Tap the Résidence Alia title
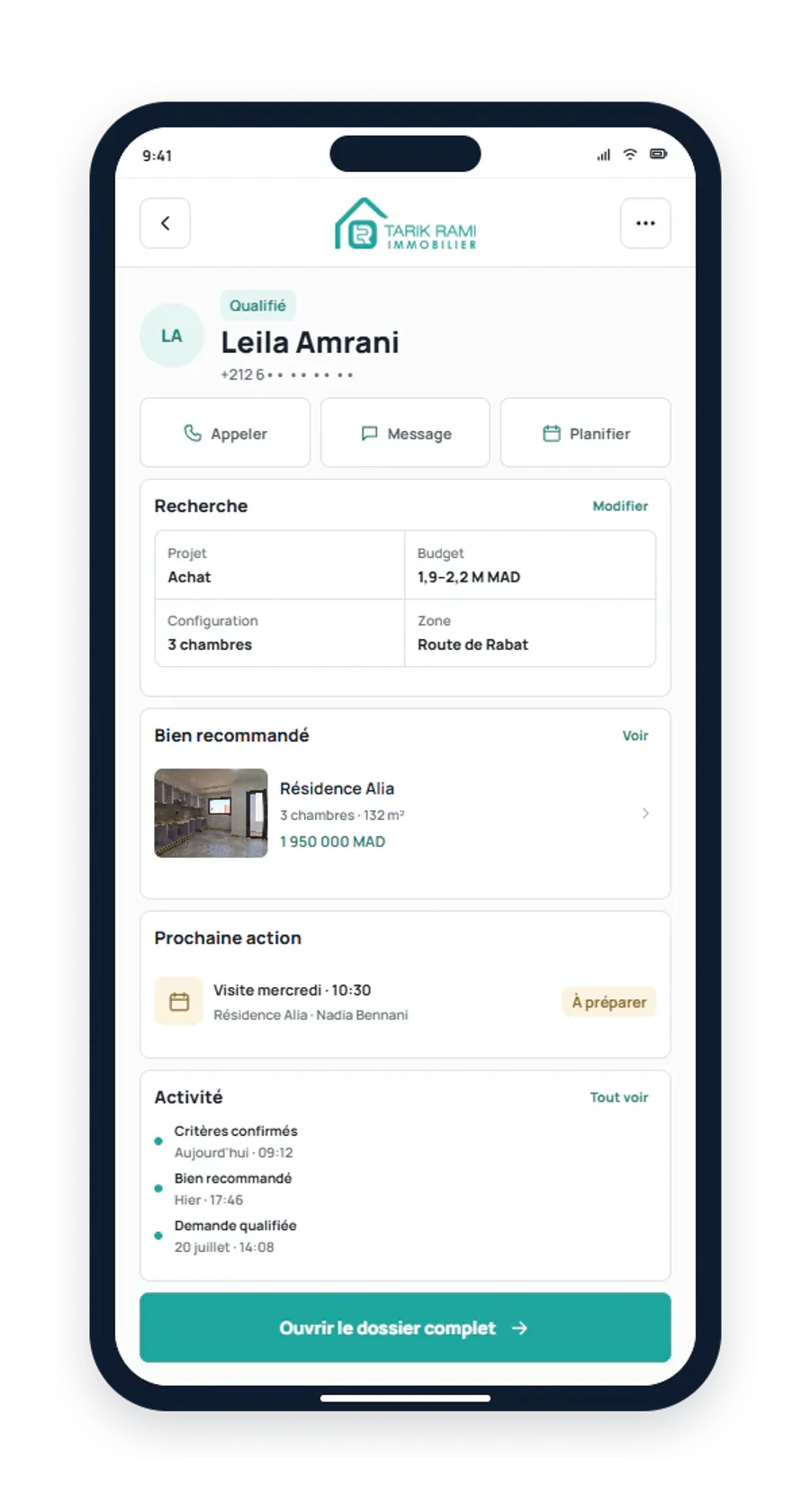Screen dimensions: 810x1512 pyautogui.click(x=337, y=788)
